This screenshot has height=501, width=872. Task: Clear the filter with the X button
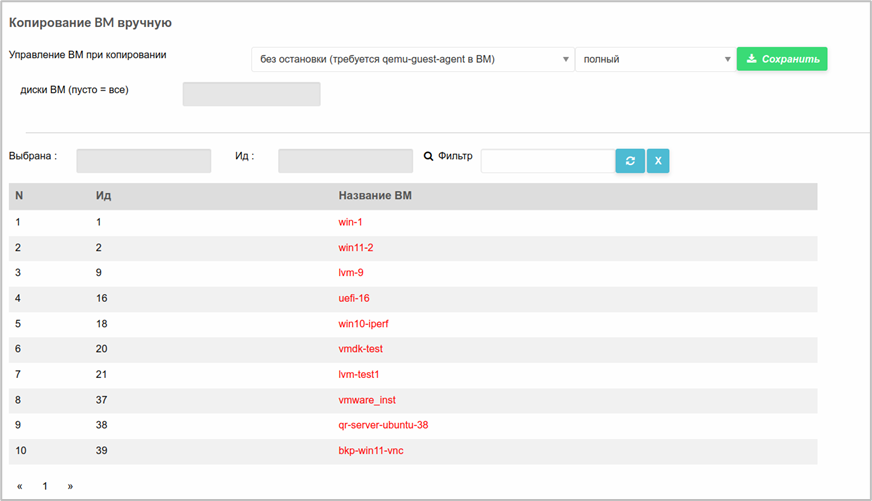click(658, 161)
